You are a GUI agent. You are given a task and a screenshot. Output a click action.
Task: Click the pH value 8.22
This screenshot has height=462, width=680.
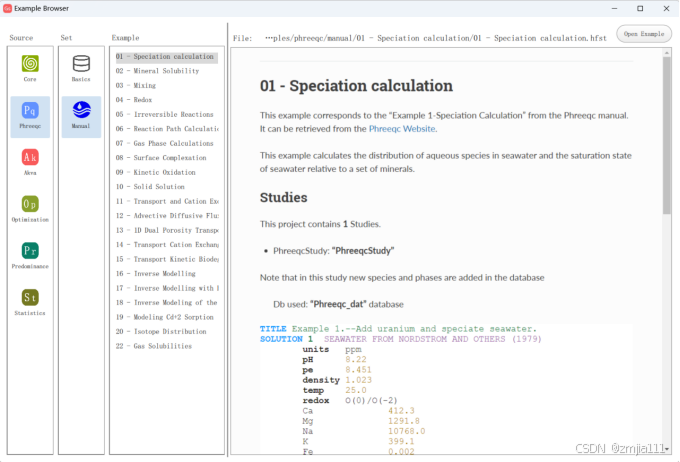(356, 360)
